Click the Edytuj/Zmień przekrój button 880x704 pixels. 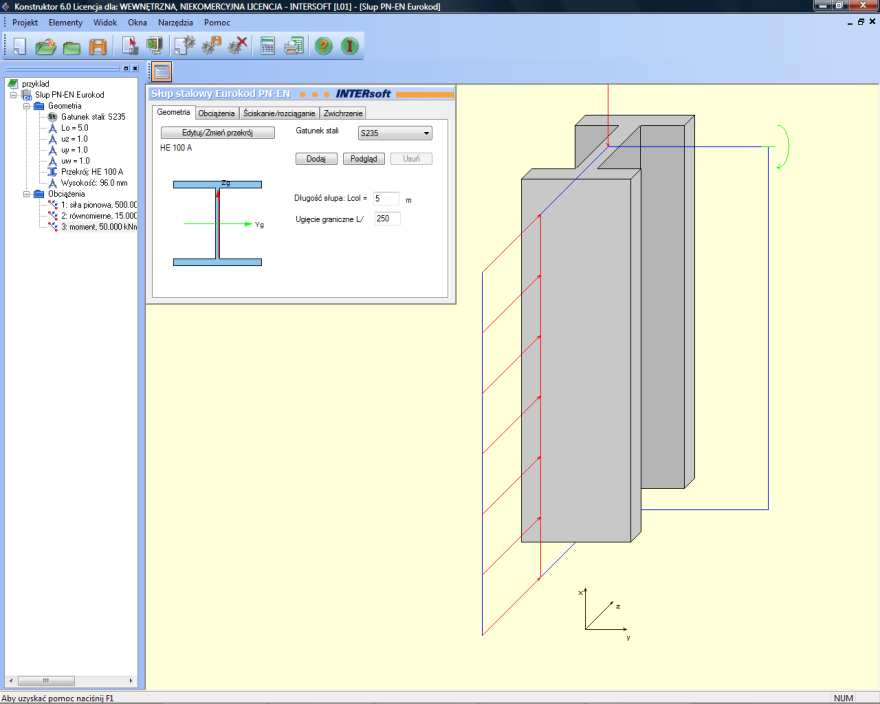[218, 133]
